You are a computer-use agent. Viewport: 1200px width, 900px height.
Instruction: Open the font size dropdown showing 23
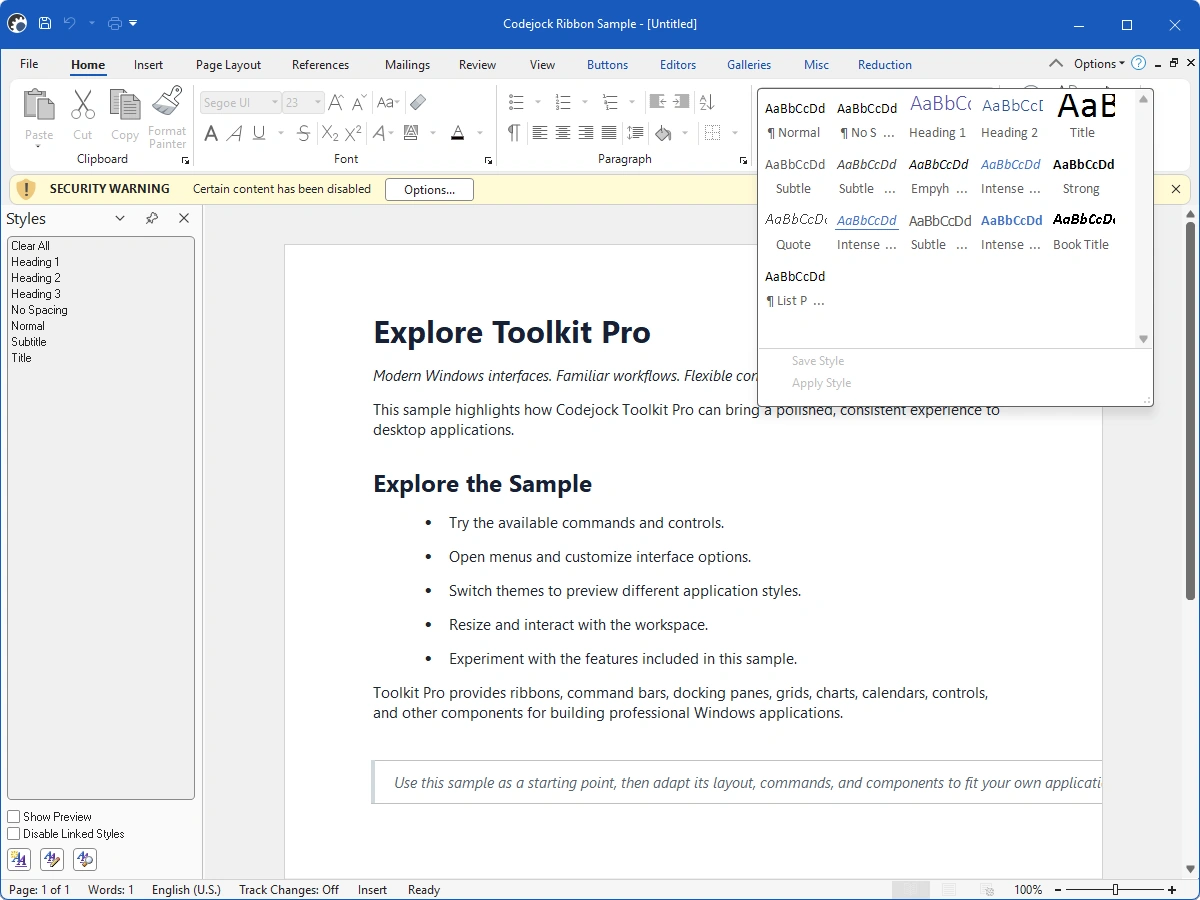click(318, 103)
